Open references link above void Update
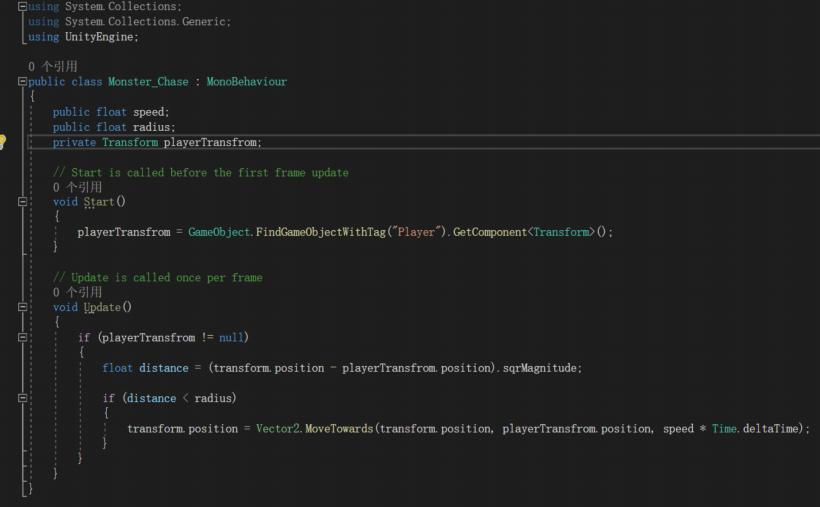Image resolution: width=820 pixels, height=507 pixels. (77, 292)
